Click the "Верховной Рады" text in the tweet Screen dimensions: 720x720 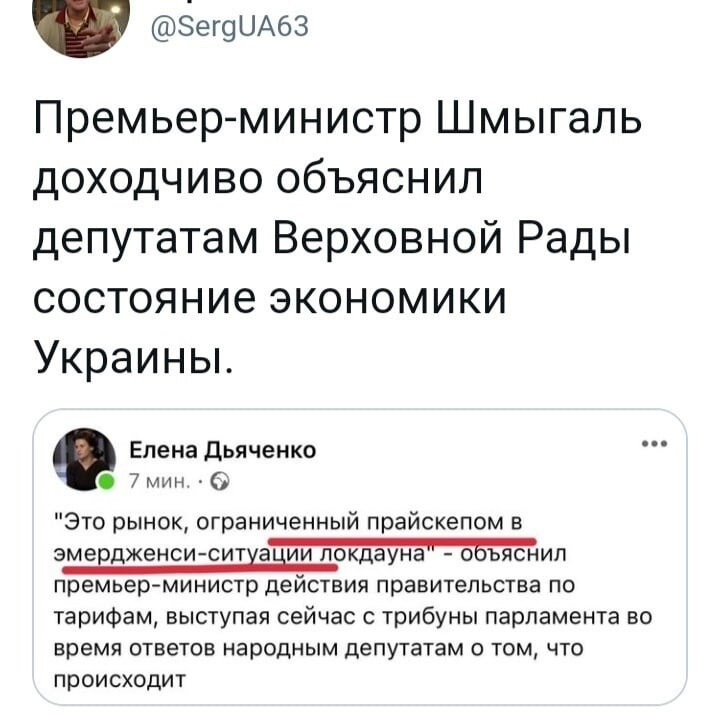click(452, 240)
